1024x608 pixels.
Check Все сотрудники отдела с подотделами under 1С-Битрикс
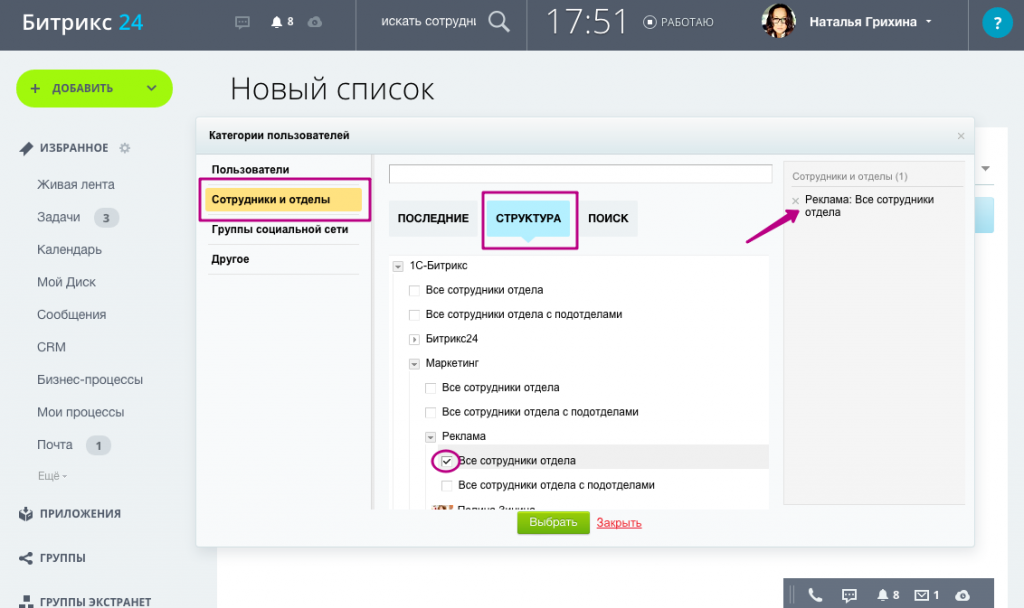[414, 315]
